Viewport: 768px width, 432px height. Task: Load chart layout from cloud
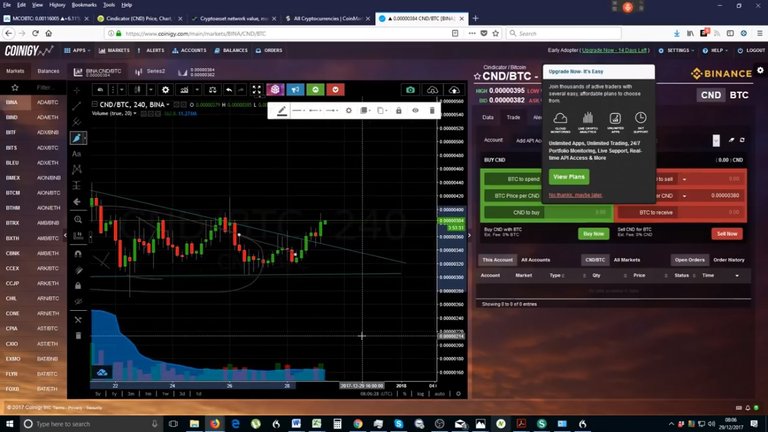432,90
